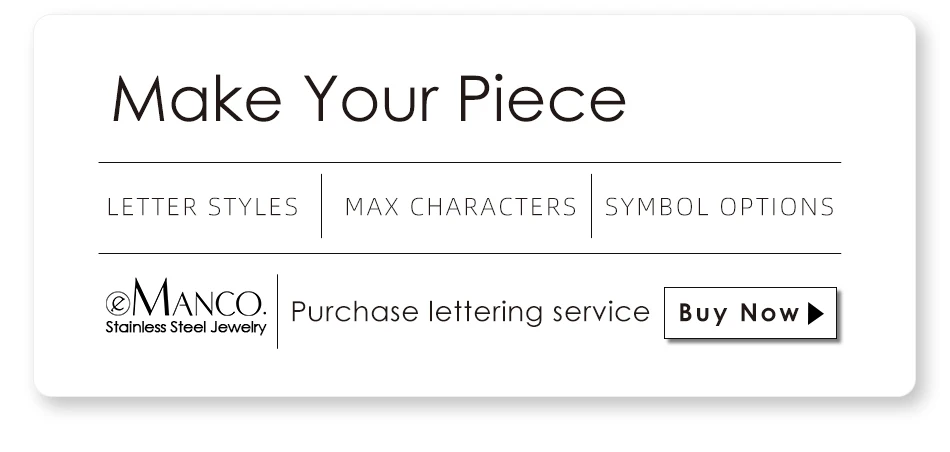This screenshot has height=452, width=950.
Task: Click the word Make in the heading
Action: tap(197, 99)
